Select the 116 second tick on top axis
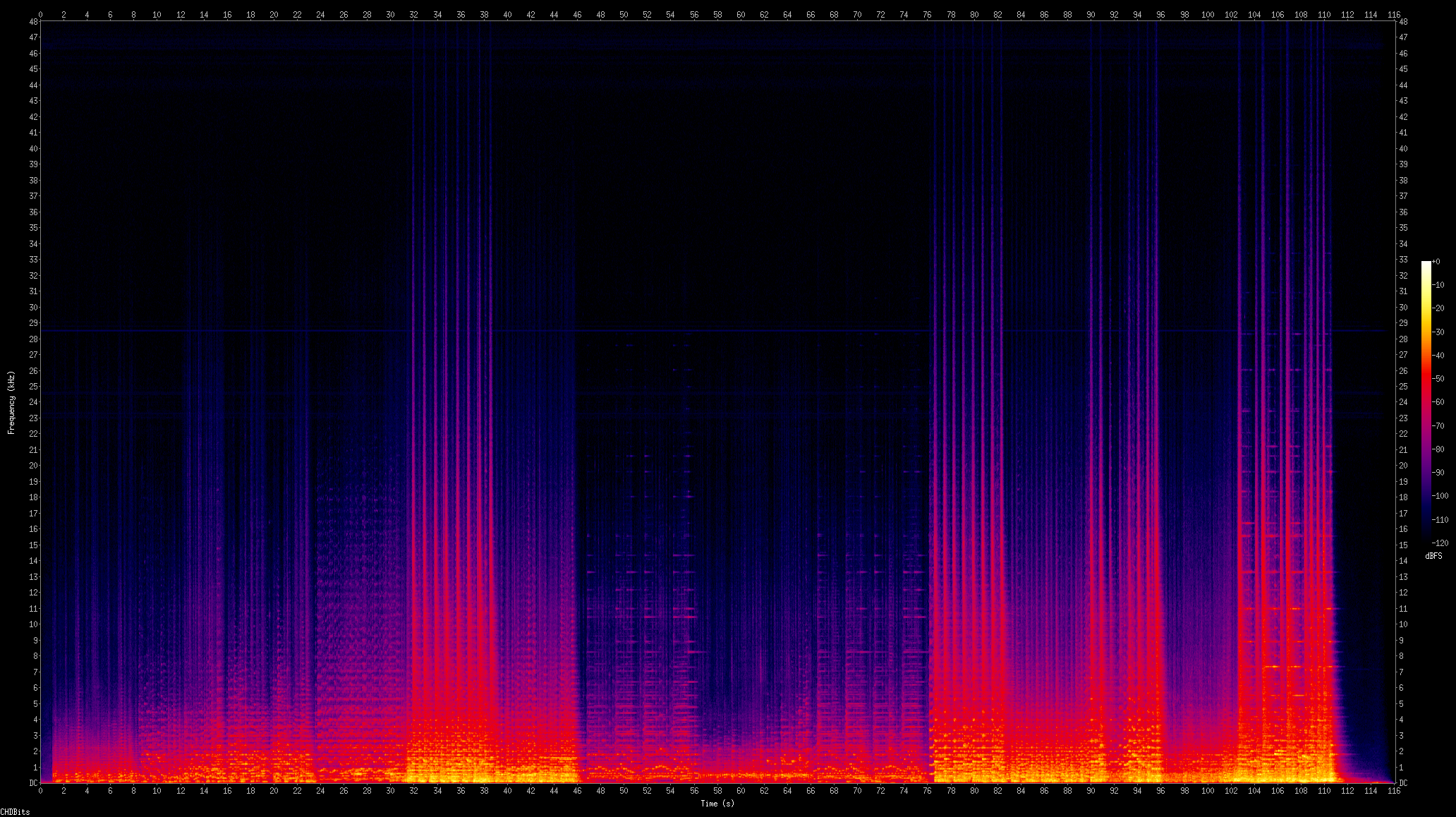The image size is (1456, 817). pyautogui.click(x=1394, y=14)
